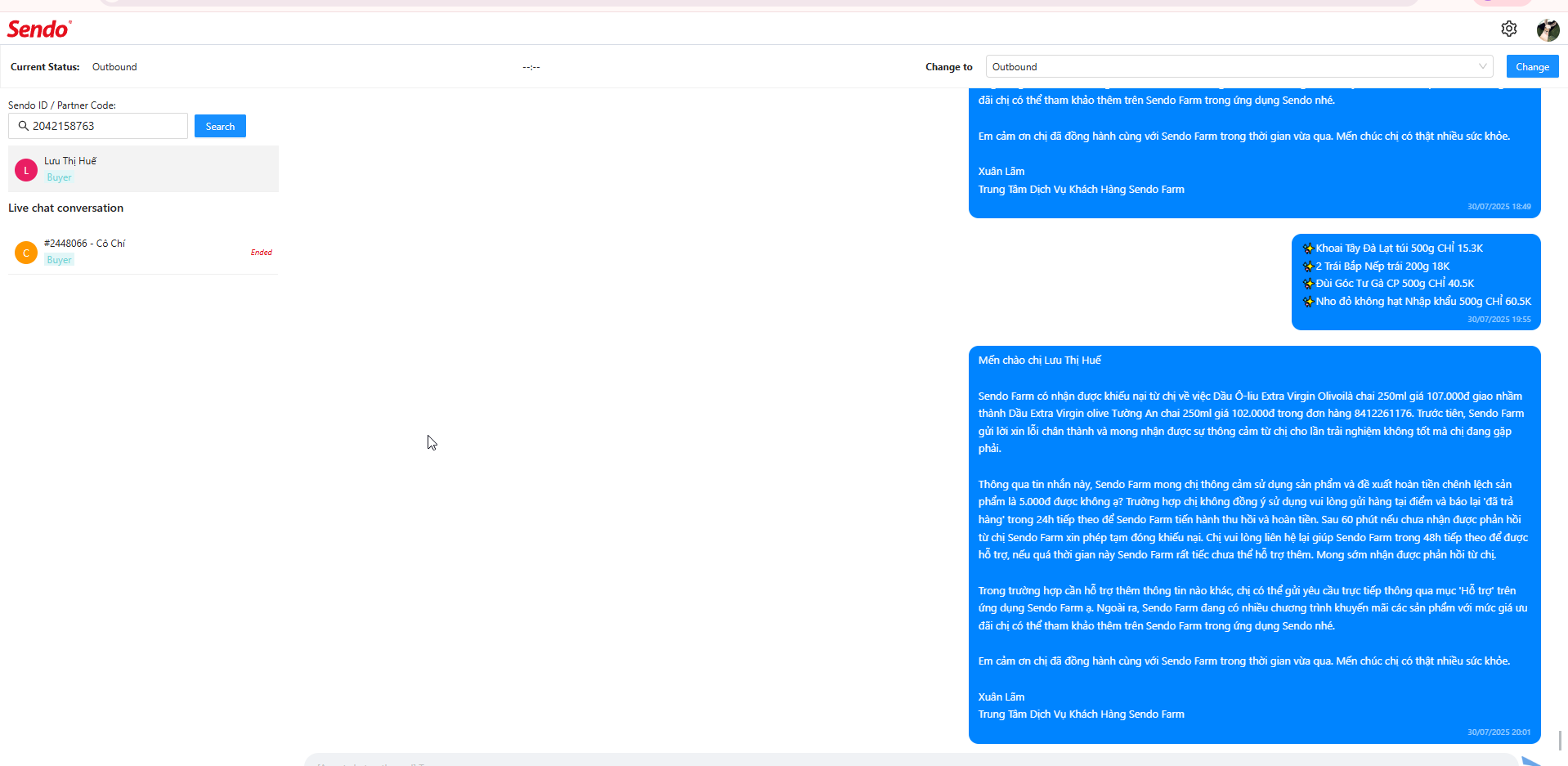Image resolution: width=1568 pixels, height=766 pixels.
Task: Focus the Sendo ID / Partner Code field
Action: 98,126
